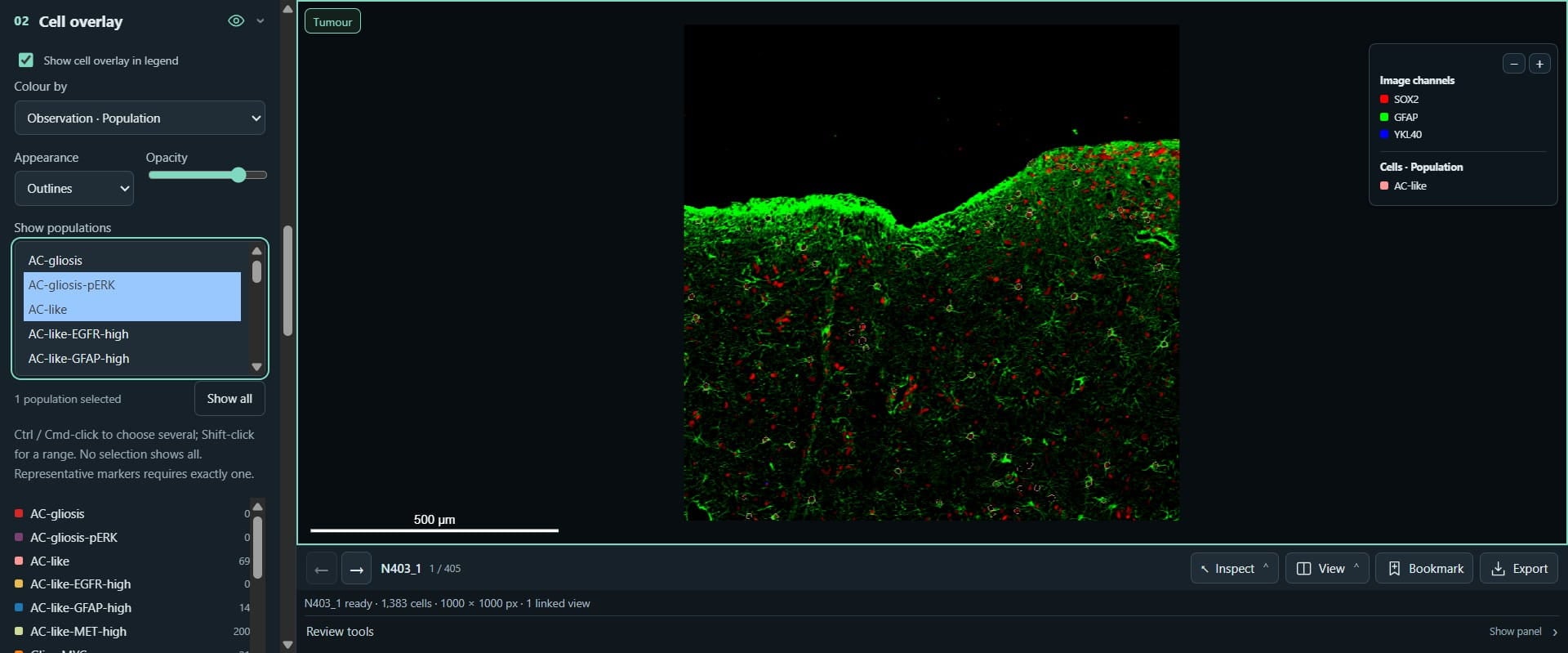The height and width of the screenshot is (653, 1568).
Task: Click the pink AC-like legend swatch in sidebar
Action: (19, 561)
